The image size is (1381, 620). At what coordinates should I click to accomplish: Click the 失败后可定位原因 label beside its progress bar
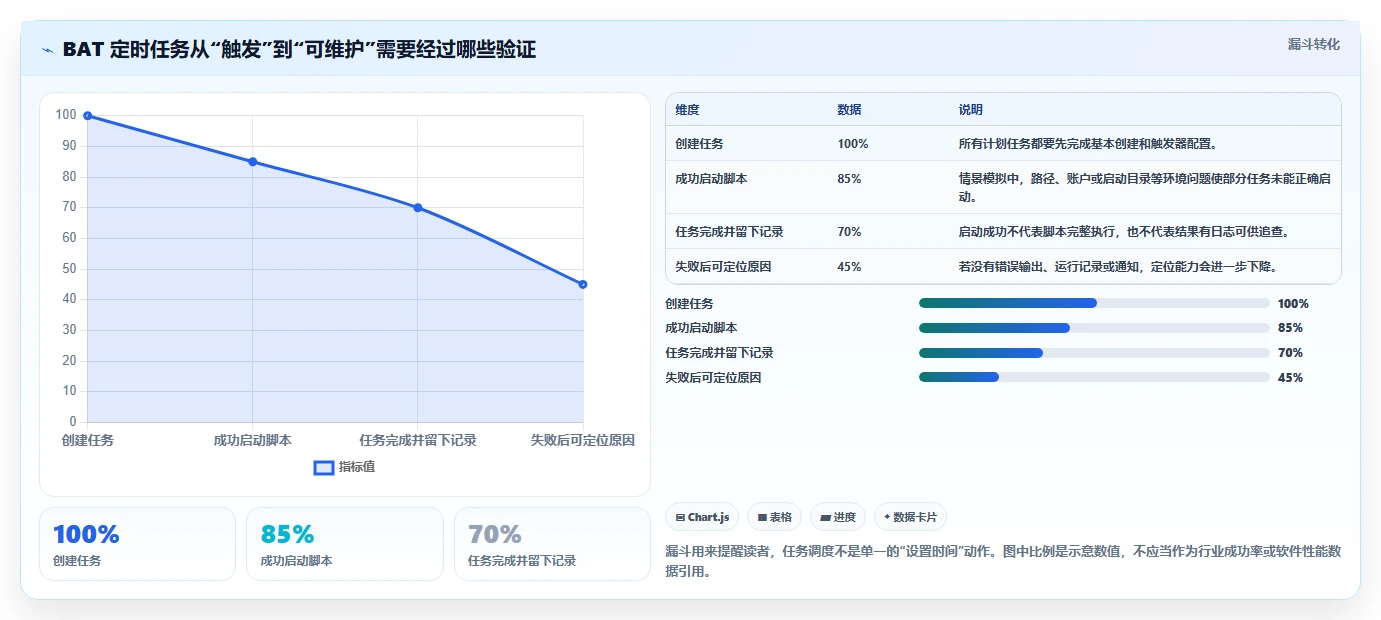713,378
